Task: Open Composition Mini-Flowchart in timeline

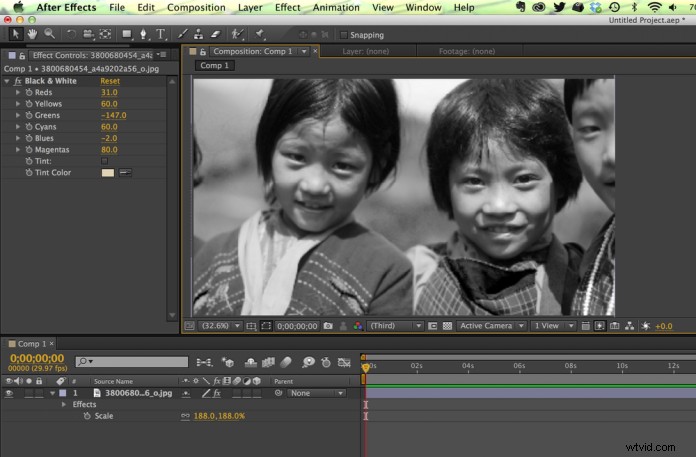Action: pos(204,362)
